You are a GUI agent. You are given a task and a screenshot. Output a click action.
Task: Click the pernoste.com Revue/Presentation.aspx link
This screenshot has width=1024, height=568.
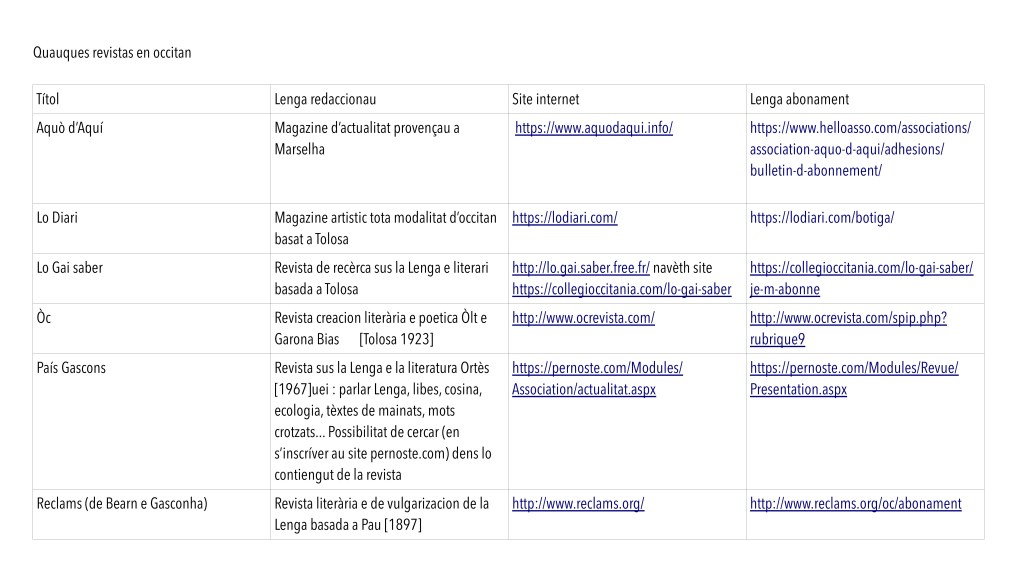click(854, 379)
